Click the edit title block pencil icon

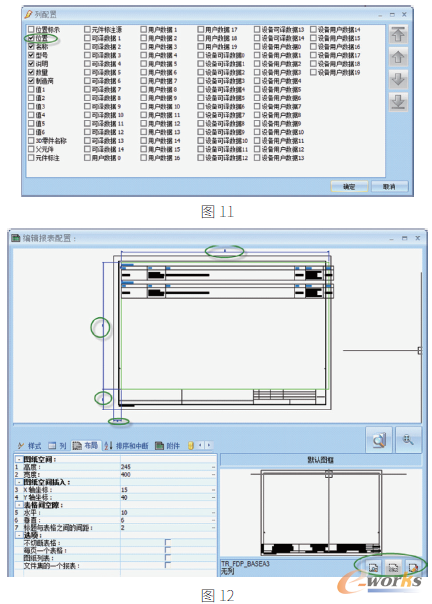point(414,567)
